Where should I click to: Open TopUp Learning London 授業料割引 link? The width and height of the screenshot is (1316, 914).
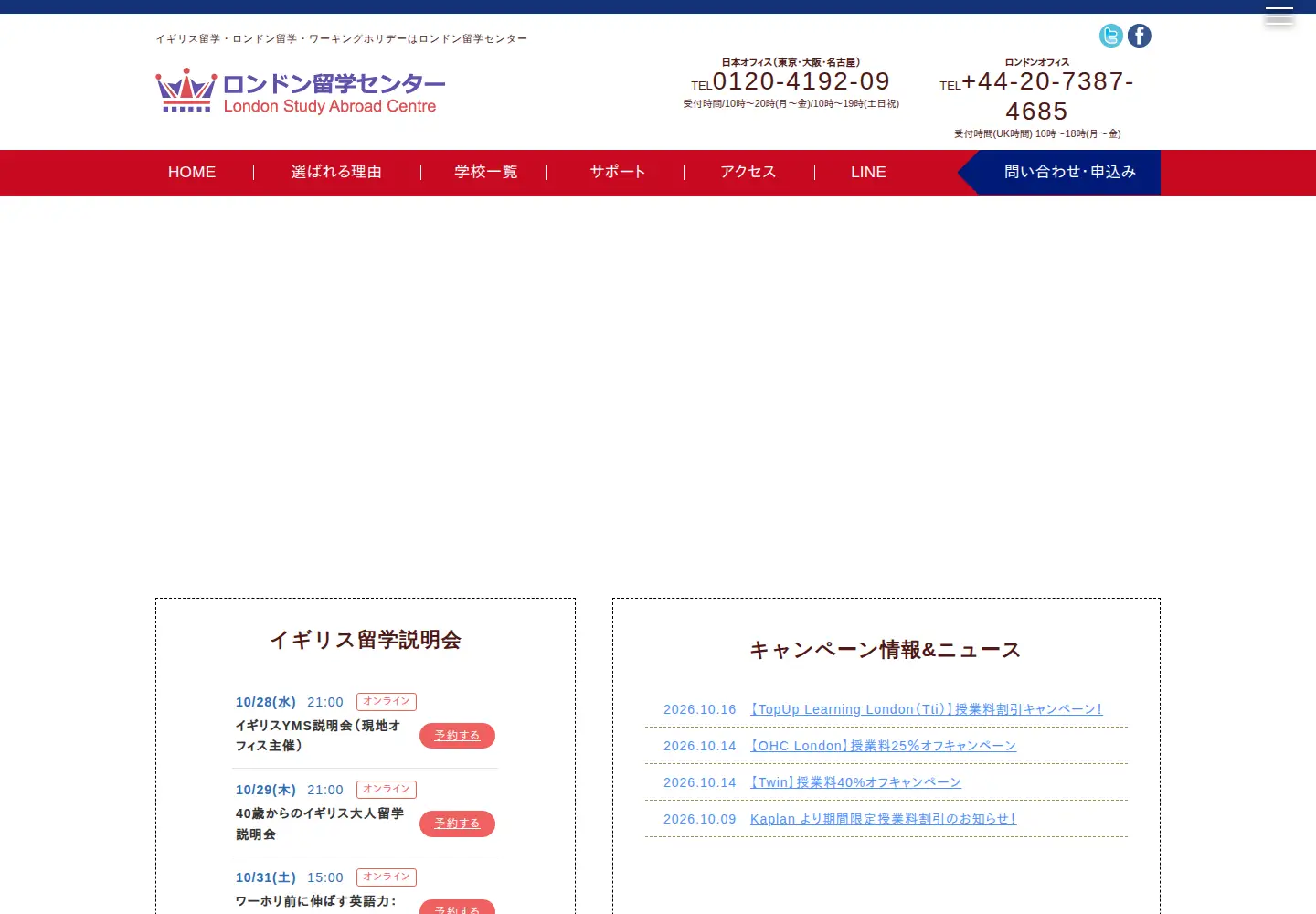point(926,709)
